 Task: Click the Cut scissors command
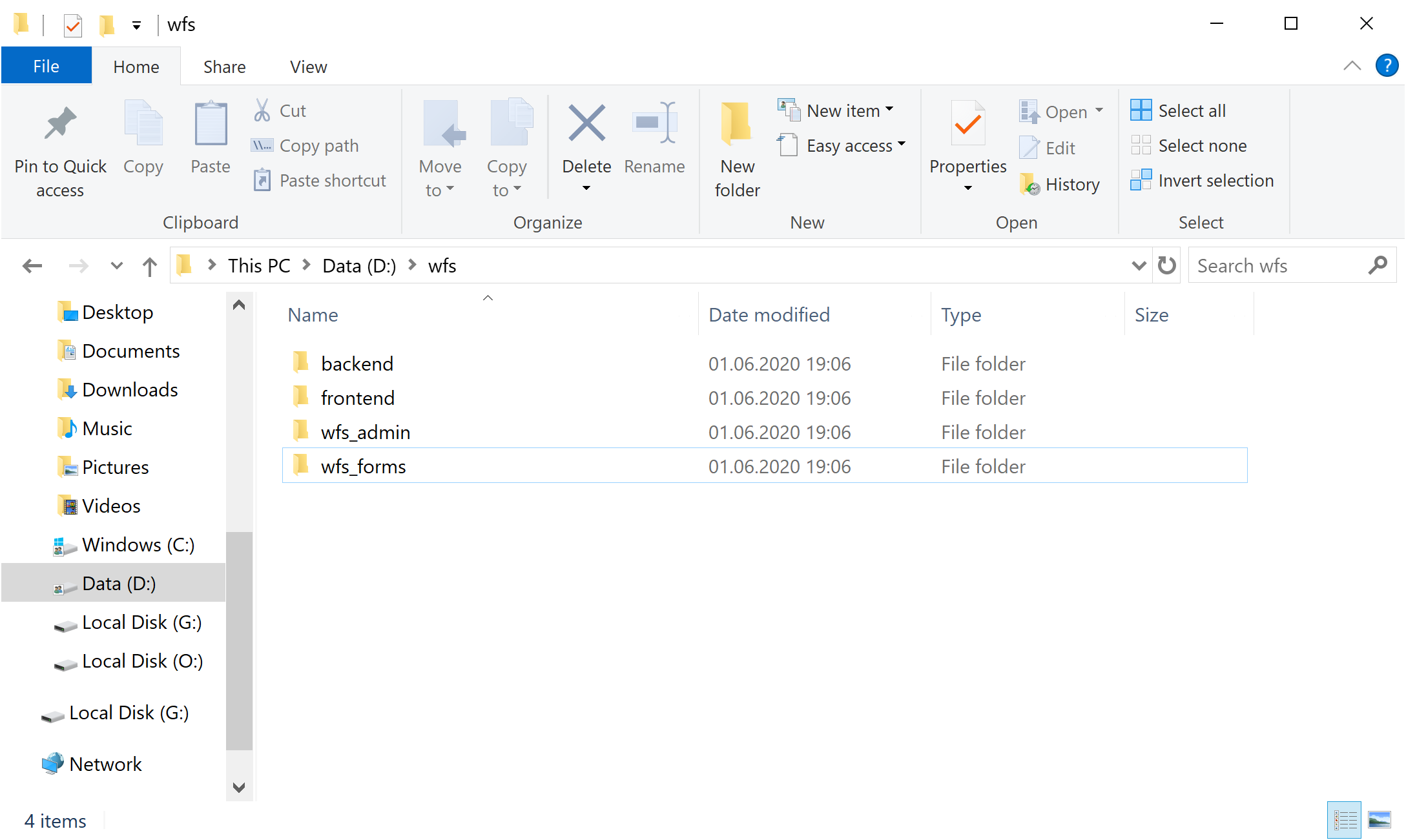pyautogui.click(x=280, y=110)
